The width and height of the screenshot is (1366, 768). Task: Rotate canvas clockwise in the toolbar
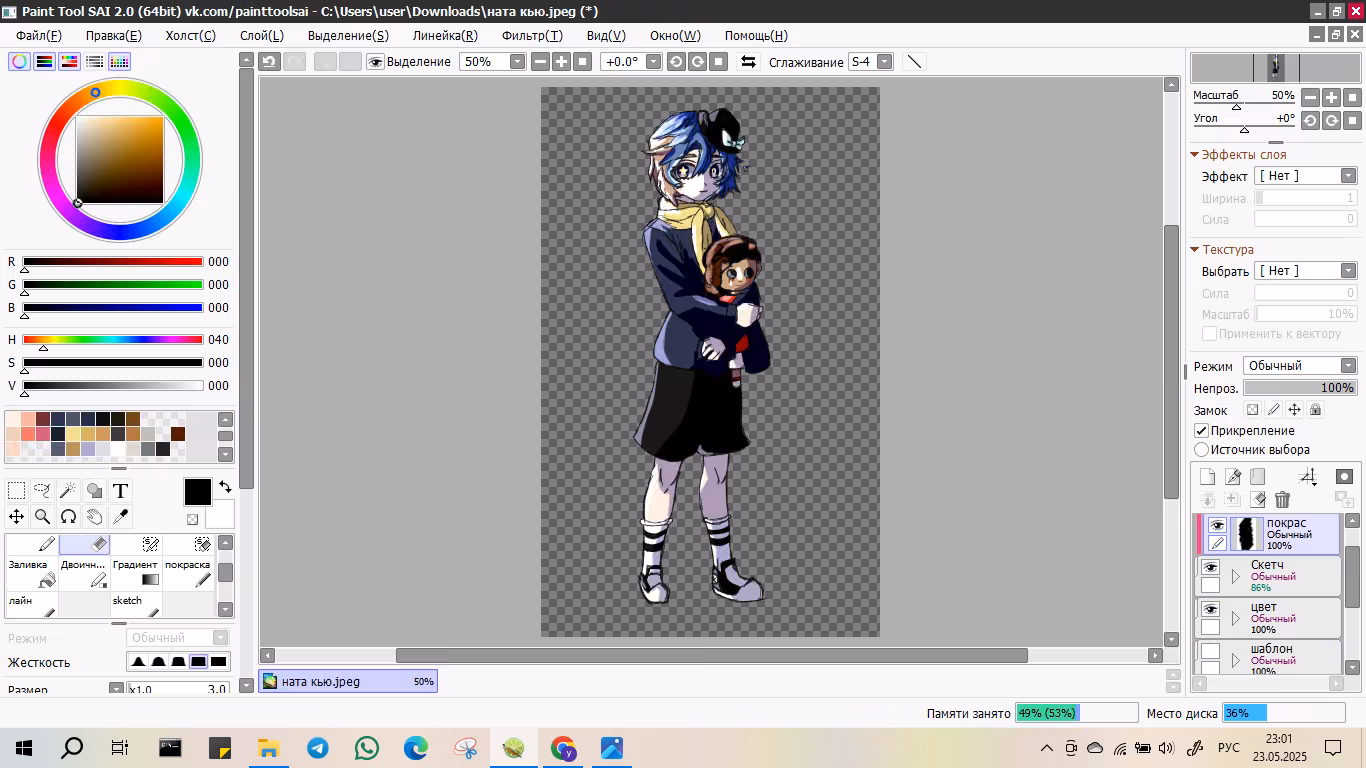coord(697,62)
